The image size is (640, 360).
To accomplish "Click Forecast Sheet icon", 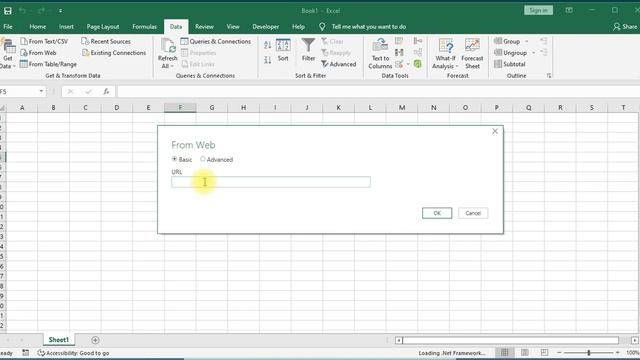I will pyautogui.click(x=472, y=54).
